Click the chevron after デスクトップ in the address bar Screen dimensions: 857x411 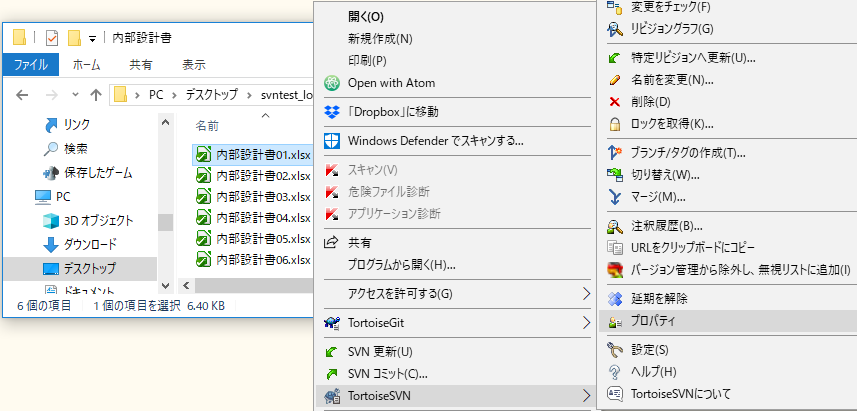(249, 95)
